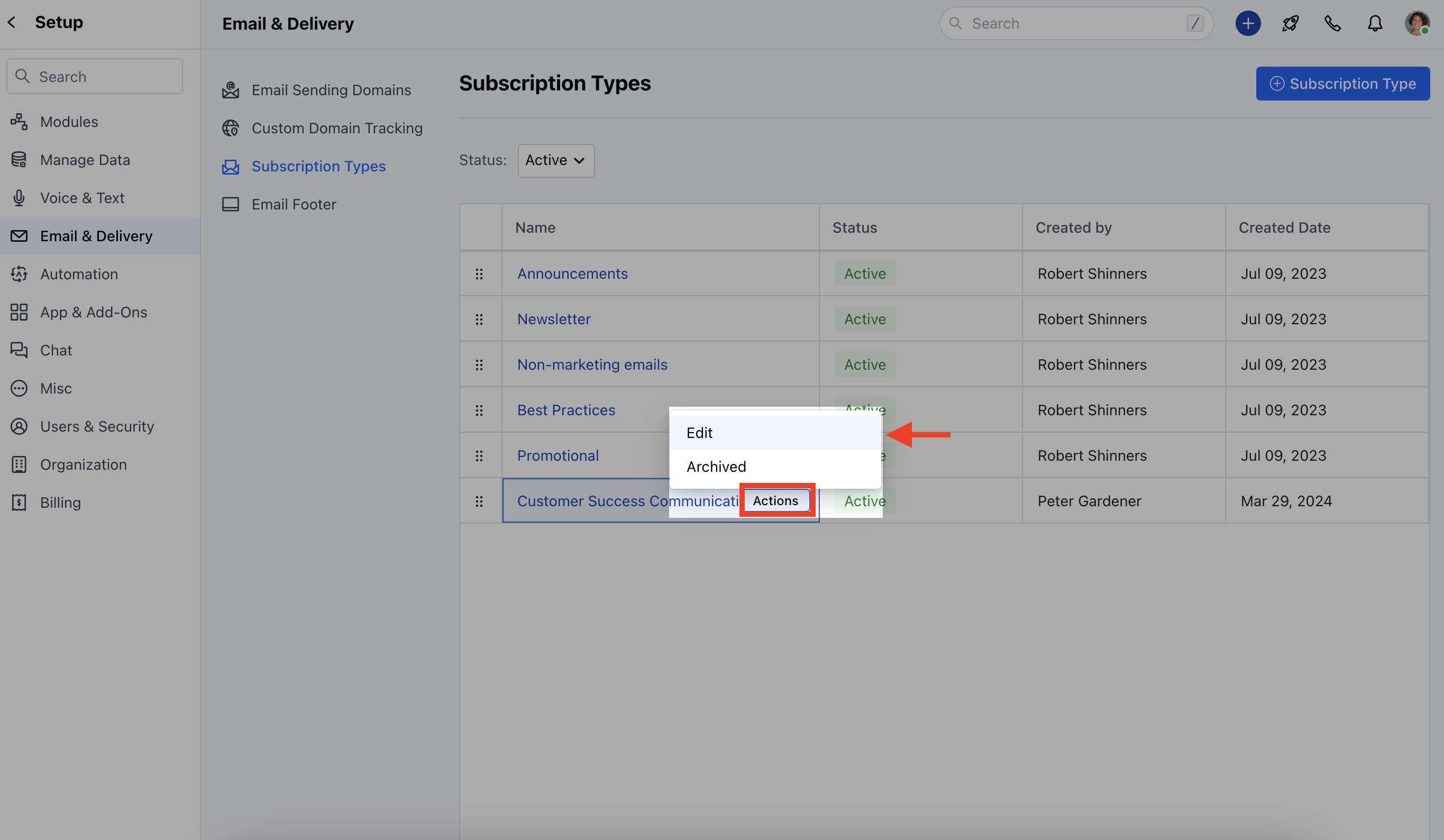
Task: Open the notifications bell
Action: pyautogui.click(x=1375, y=23)
